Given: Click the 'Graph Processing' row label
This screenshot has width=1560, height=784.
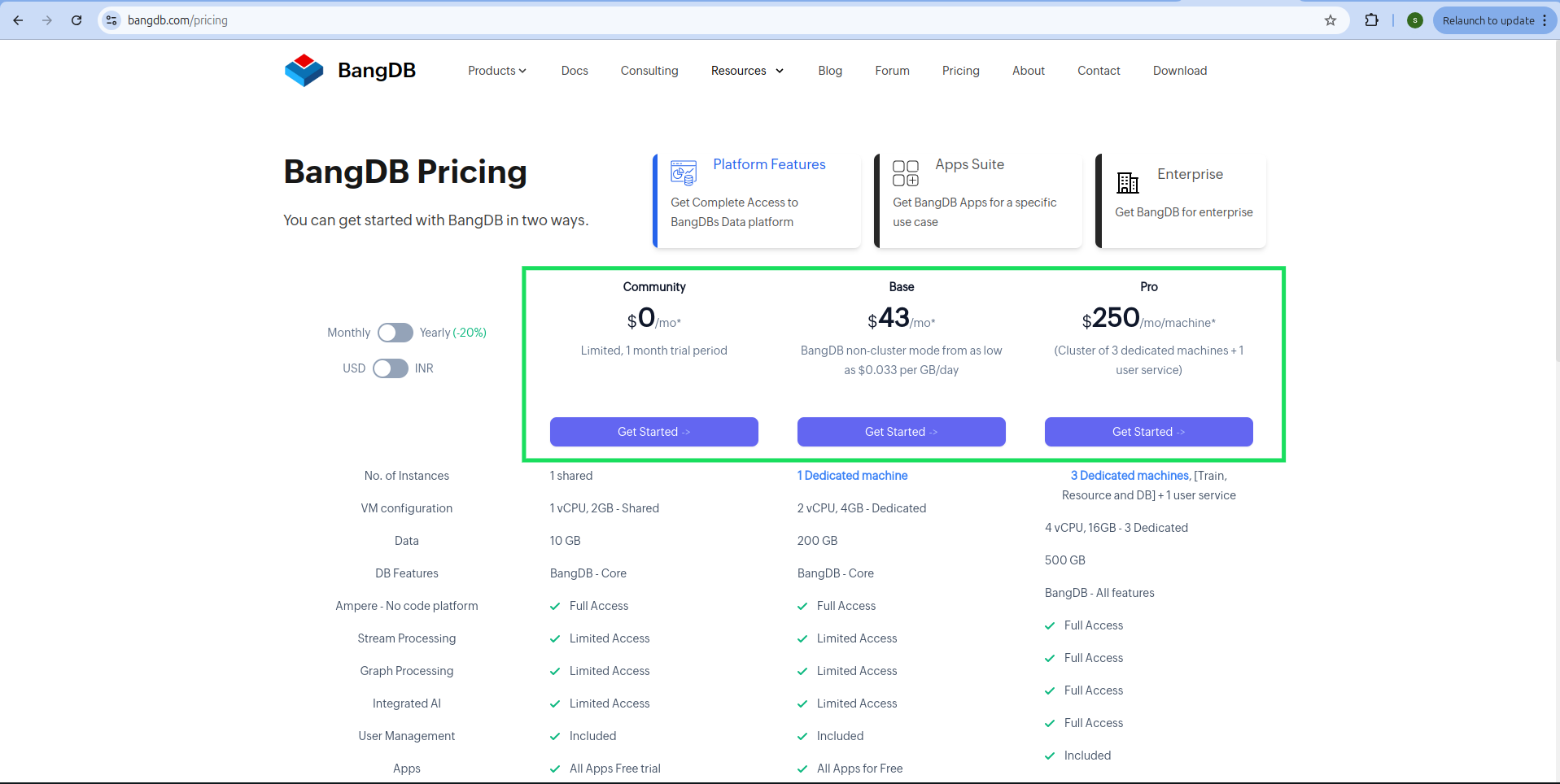Looking at the screenshot, I should click(x=407, y=671).
